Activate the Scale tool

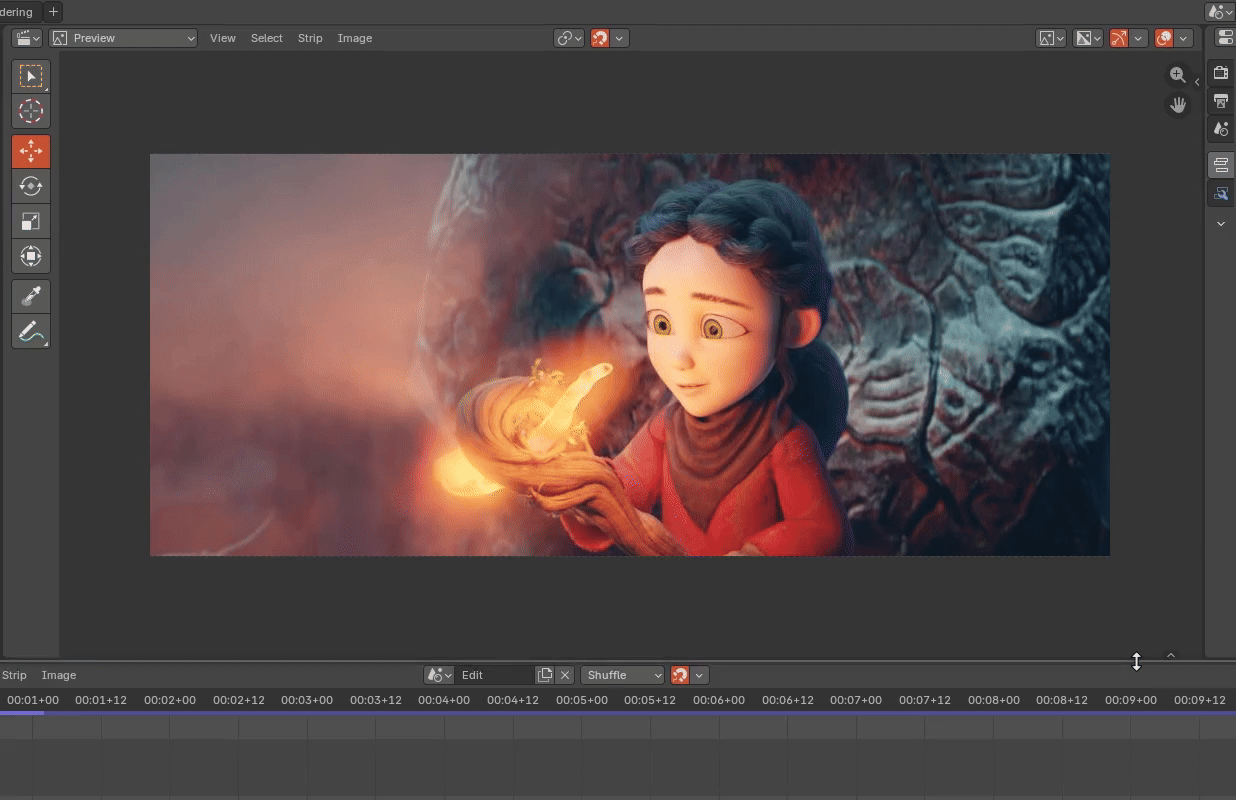click(31, 221)
